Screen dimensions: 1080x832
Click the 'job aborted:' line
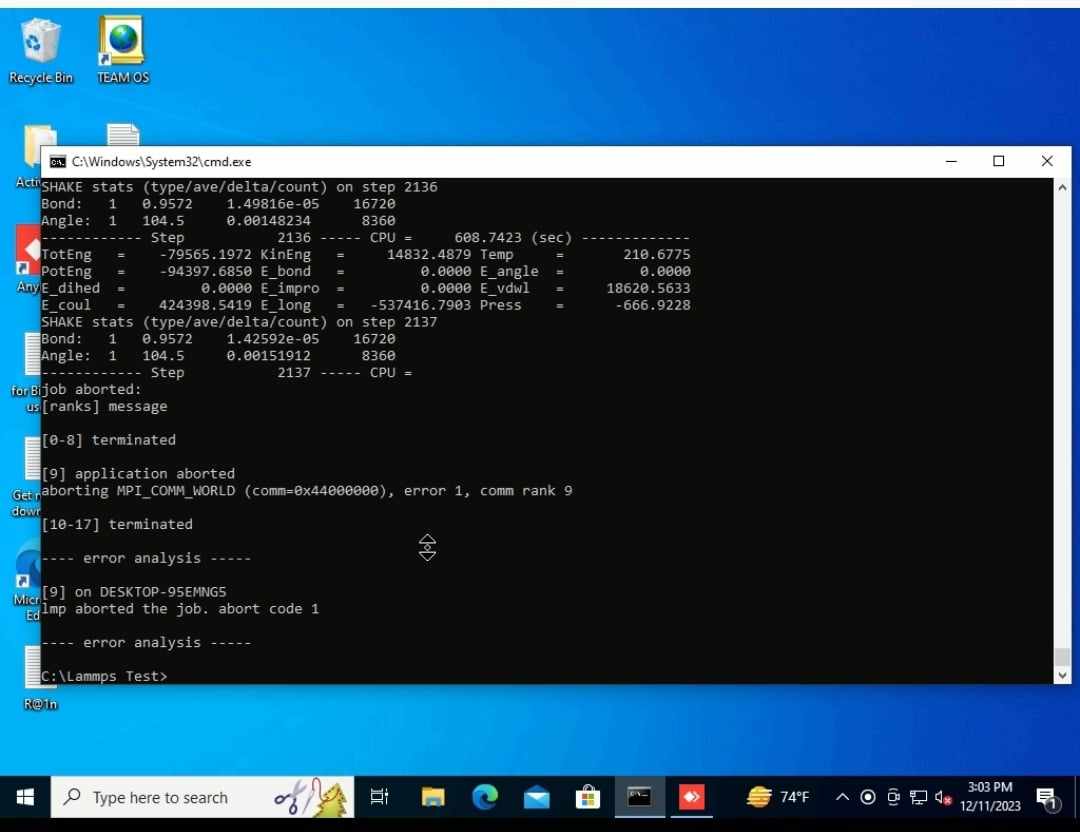pyautogui.click(x=91, y=390)
